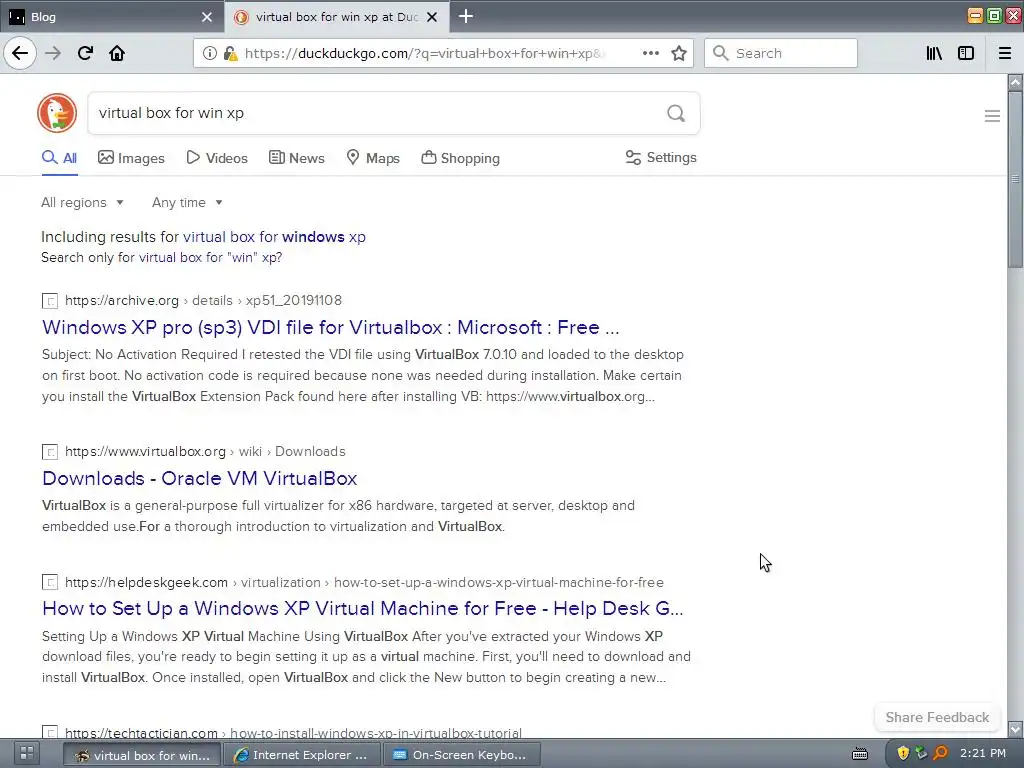Switch to Videos results

coord(217,158)
